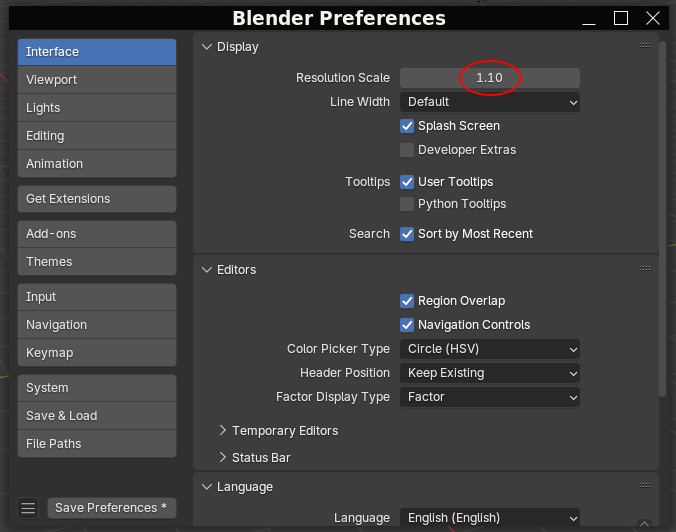Open the Lights section

click(97, 108)
